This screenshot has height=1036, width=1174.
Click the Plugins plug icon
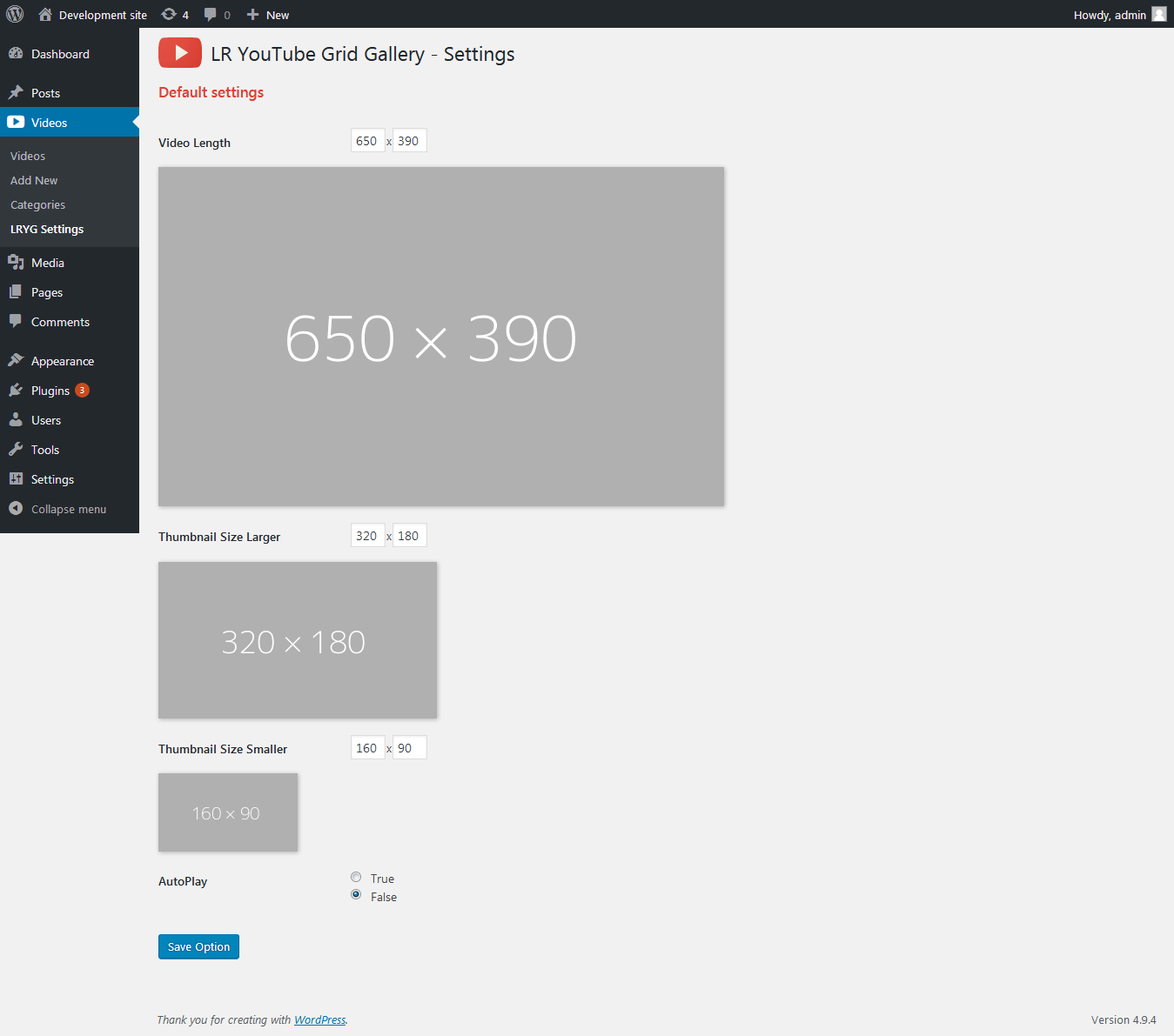16,390
